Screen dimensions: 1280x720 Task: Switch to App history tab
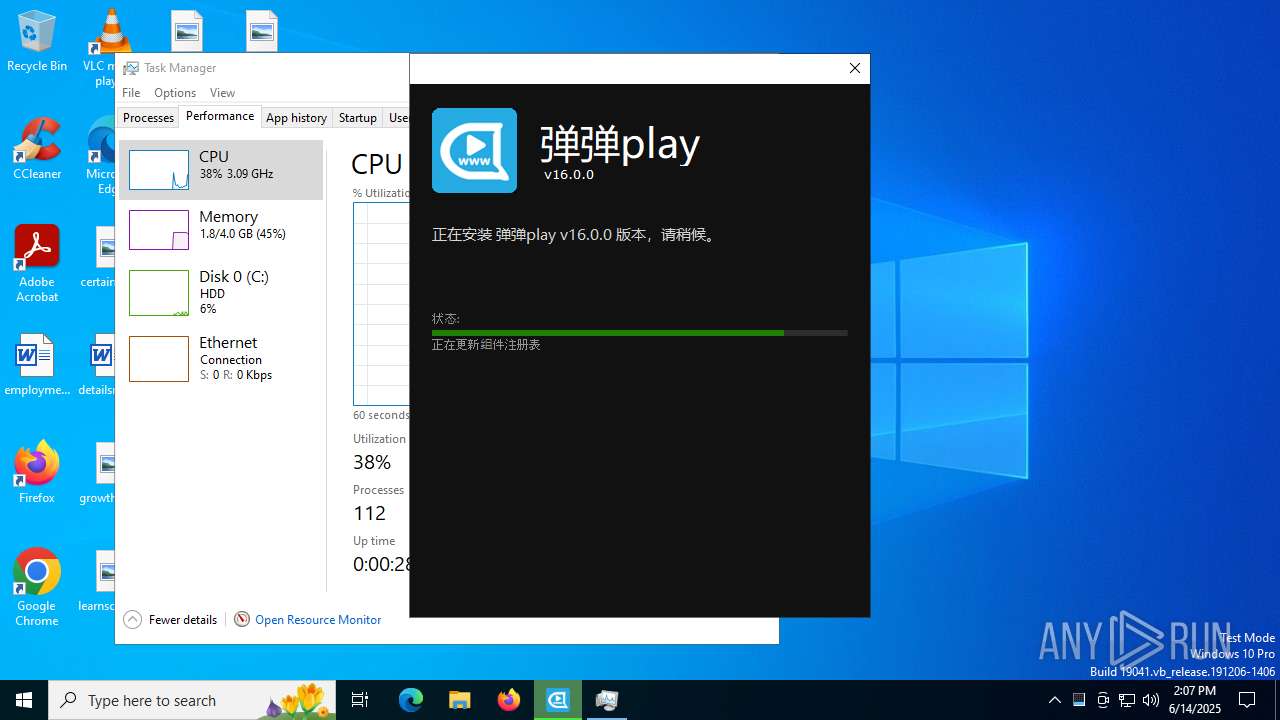pyautogui.click(x=296, y=117)
